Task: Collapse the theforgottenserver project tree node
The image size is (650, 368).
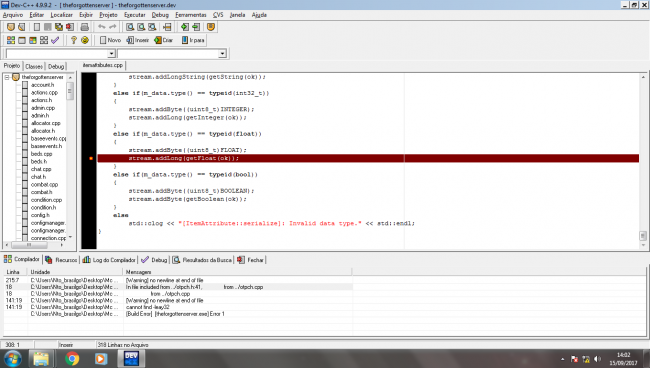Action: (x=7, y=77)
